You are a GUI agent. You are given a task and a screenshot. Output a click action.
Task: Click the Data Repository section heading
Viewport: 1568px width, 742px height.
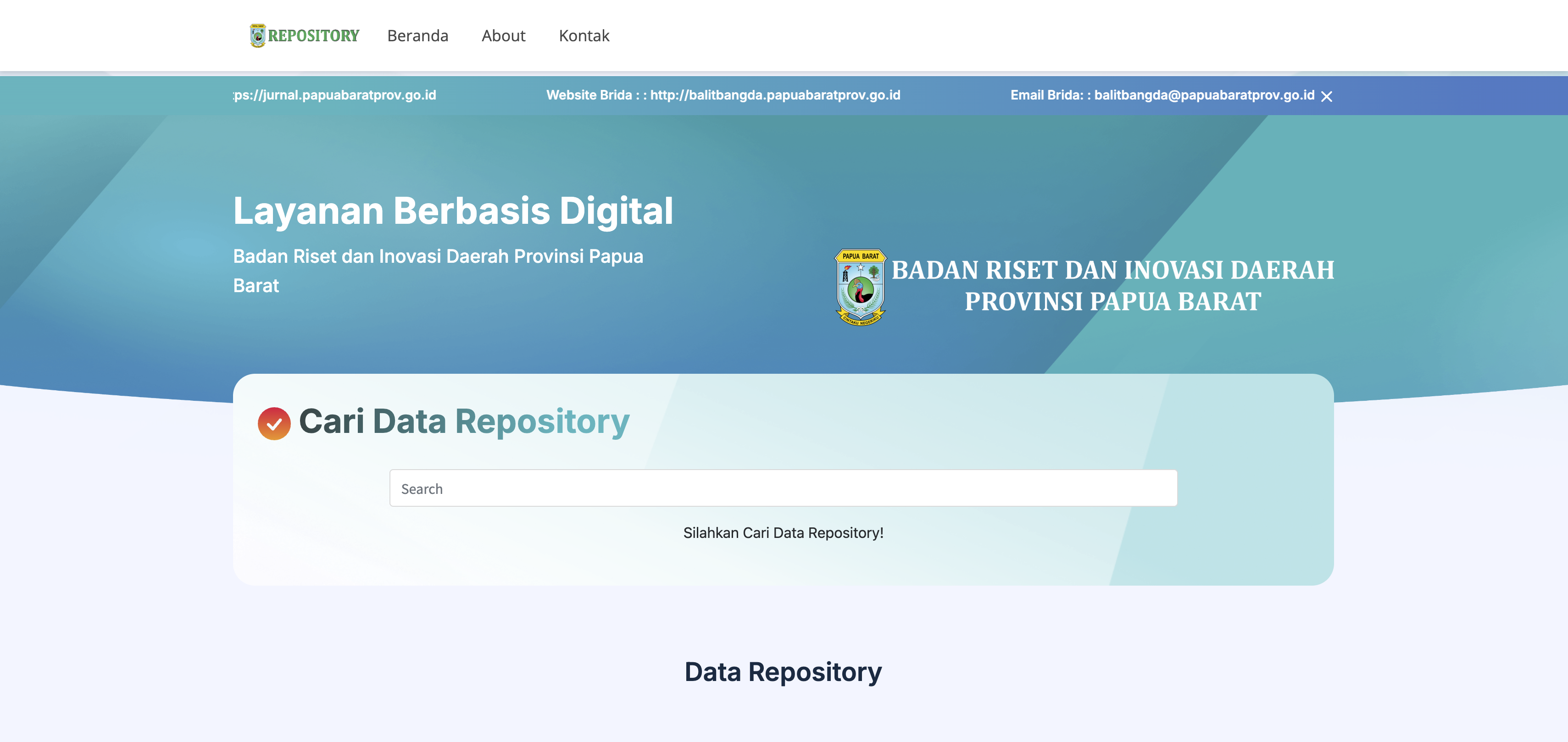tap(784, 672)
